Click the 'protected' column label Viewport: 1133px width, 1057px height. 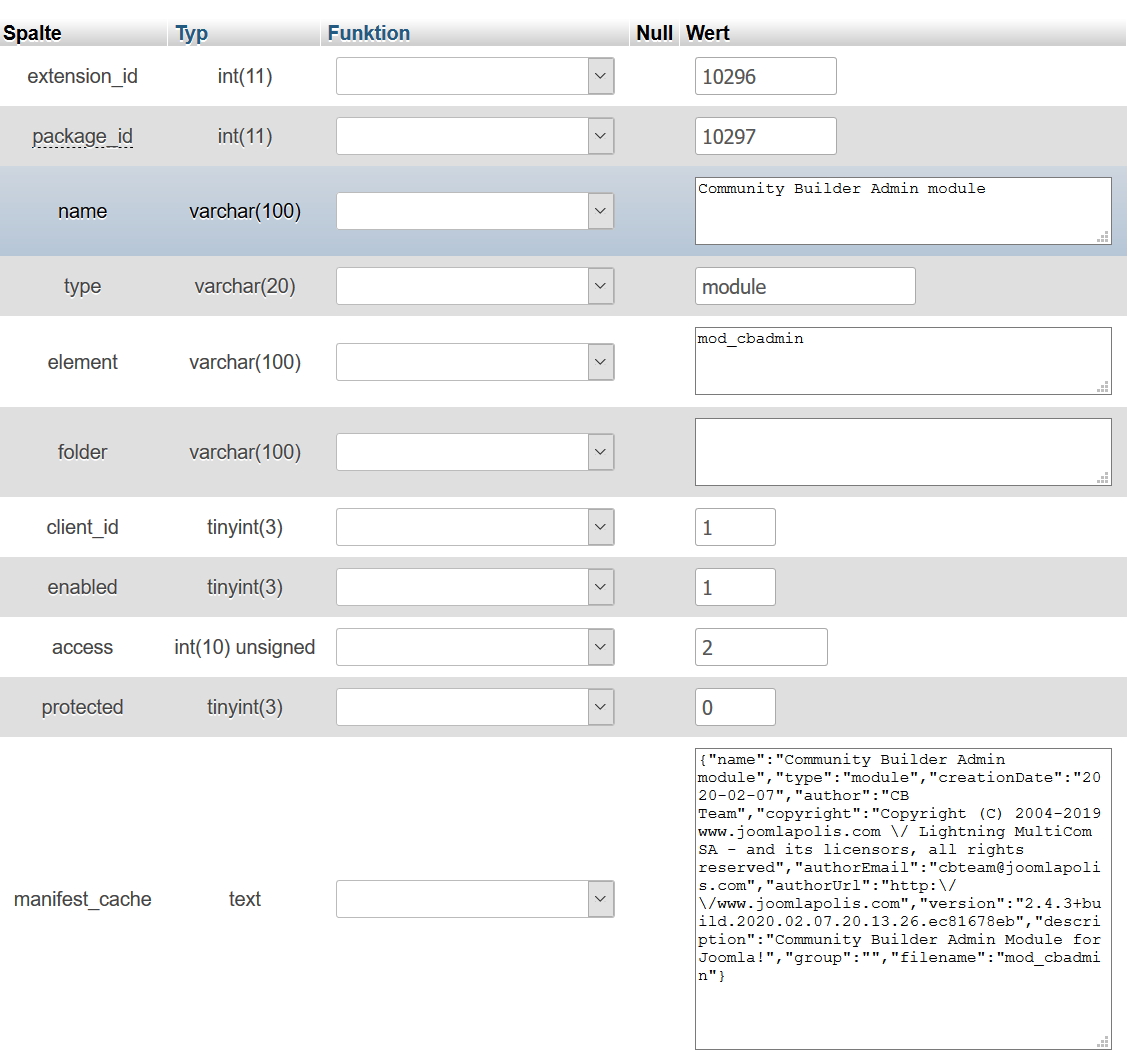point(82,707)
